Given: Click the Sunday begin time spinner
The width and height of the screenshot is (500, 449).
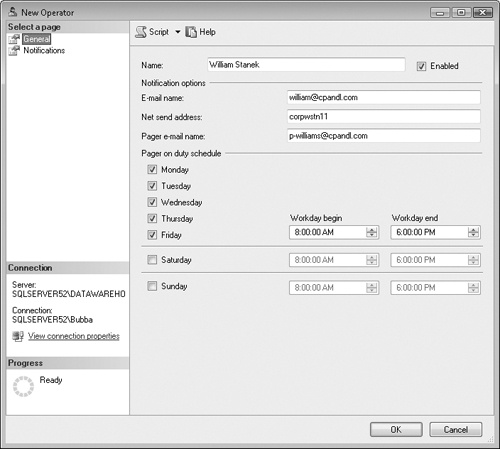Looking at the screenshot, I should (x=371, y=288).
